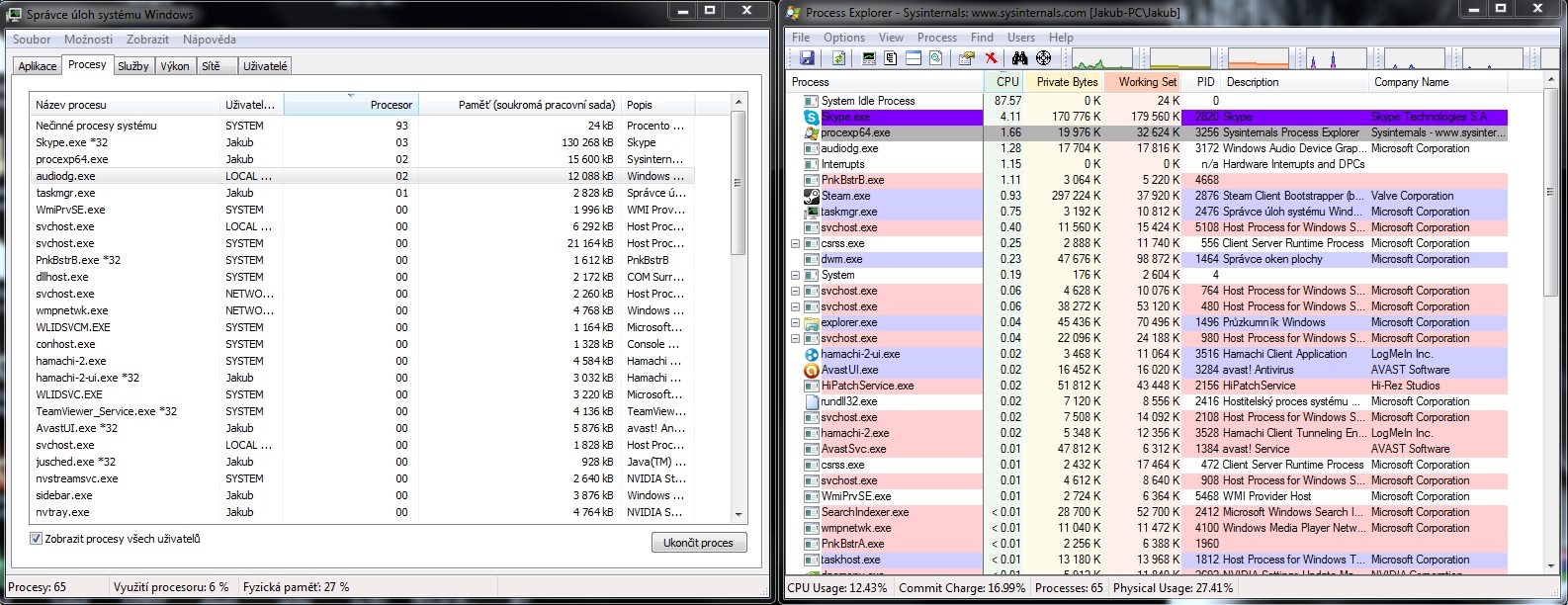Toggle Show Process Tree toolbar icon
Viewport: 1568px width, 605px height.
[x=891, y=58]
